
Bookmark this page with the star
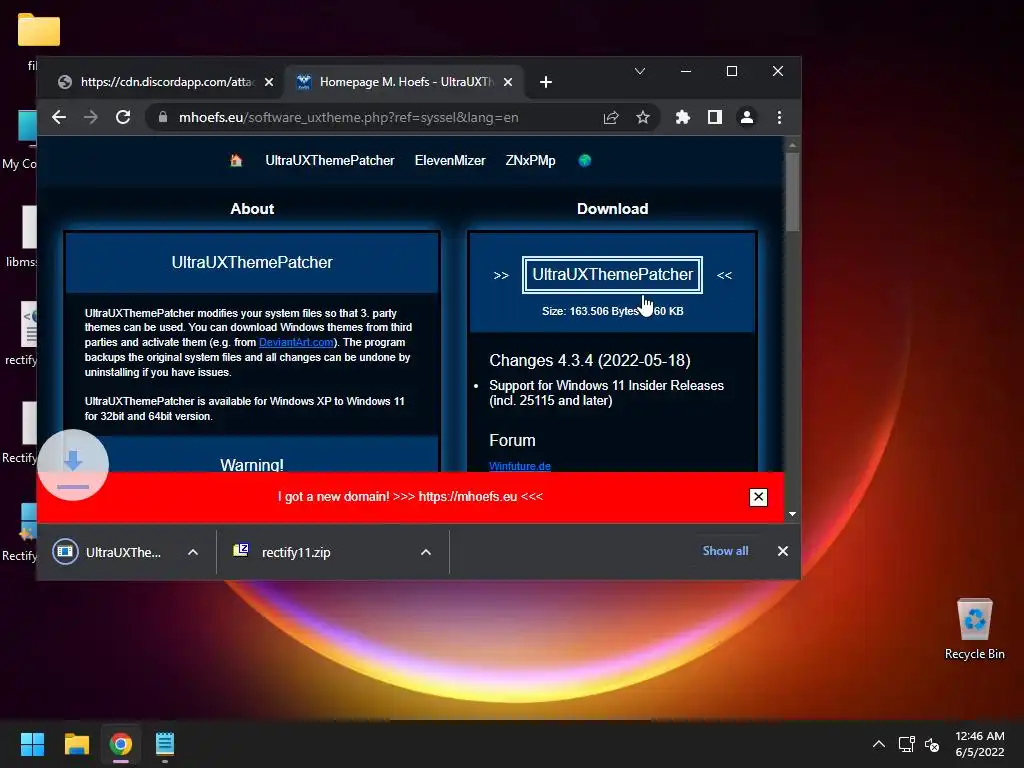[643, 118]
